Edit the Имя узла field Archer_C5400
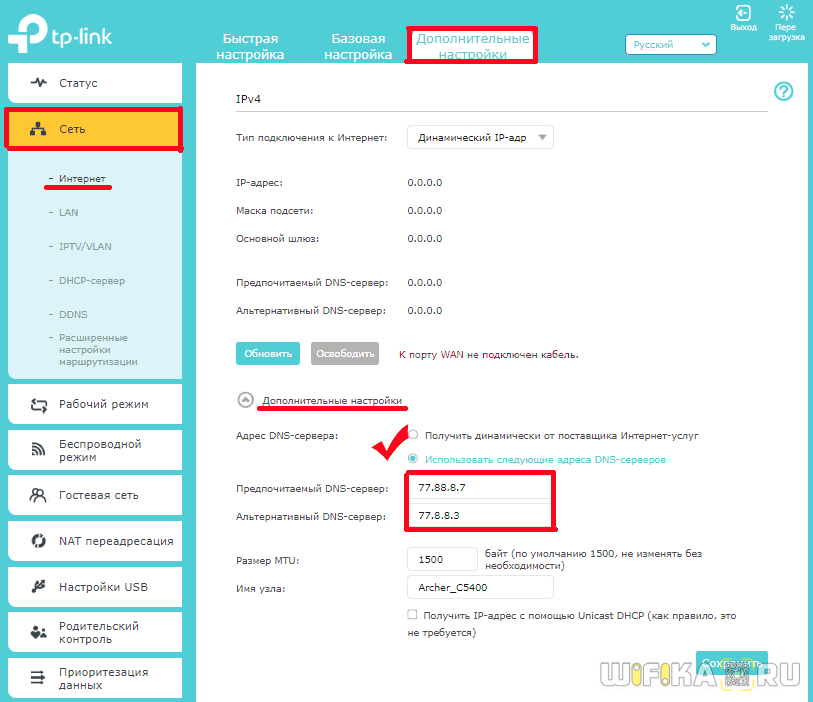 point(480,587)
